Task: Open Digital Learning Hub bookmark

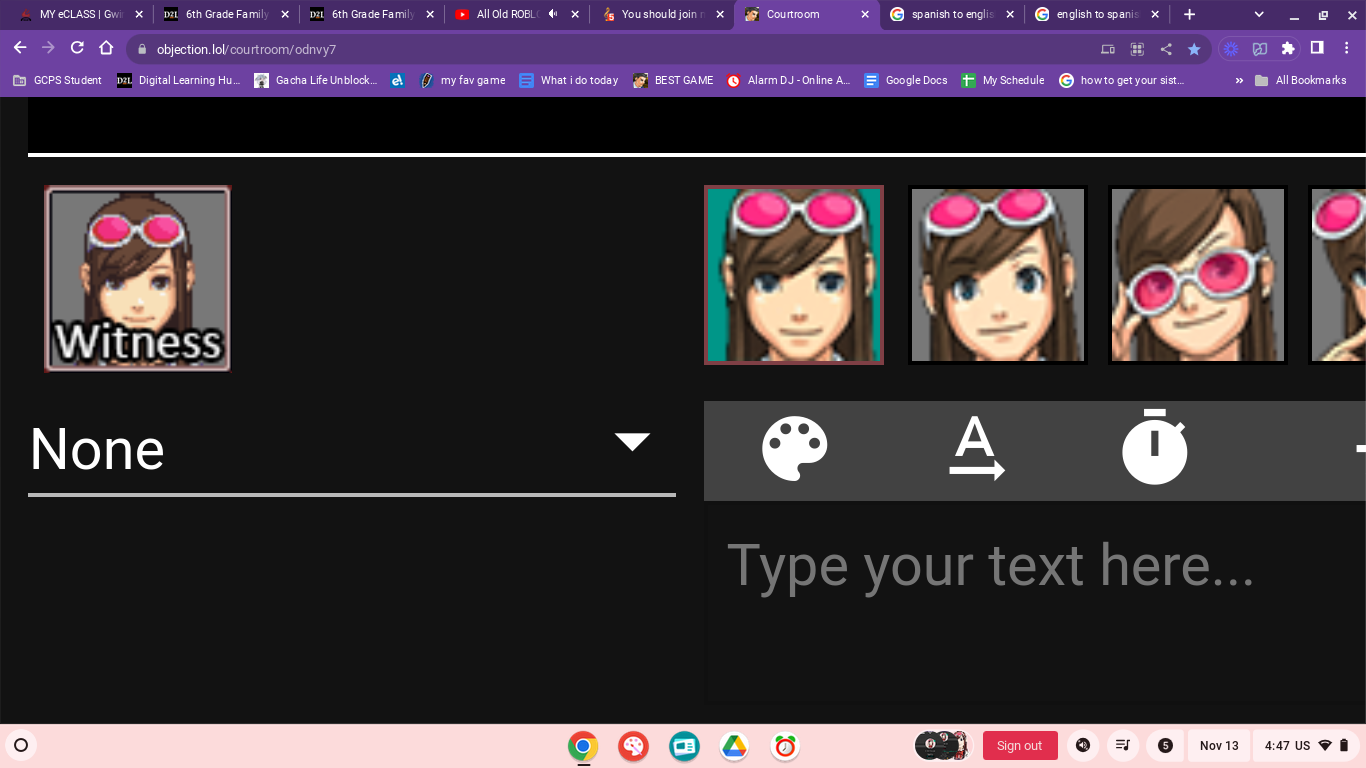Action: [x=178, y=80]
